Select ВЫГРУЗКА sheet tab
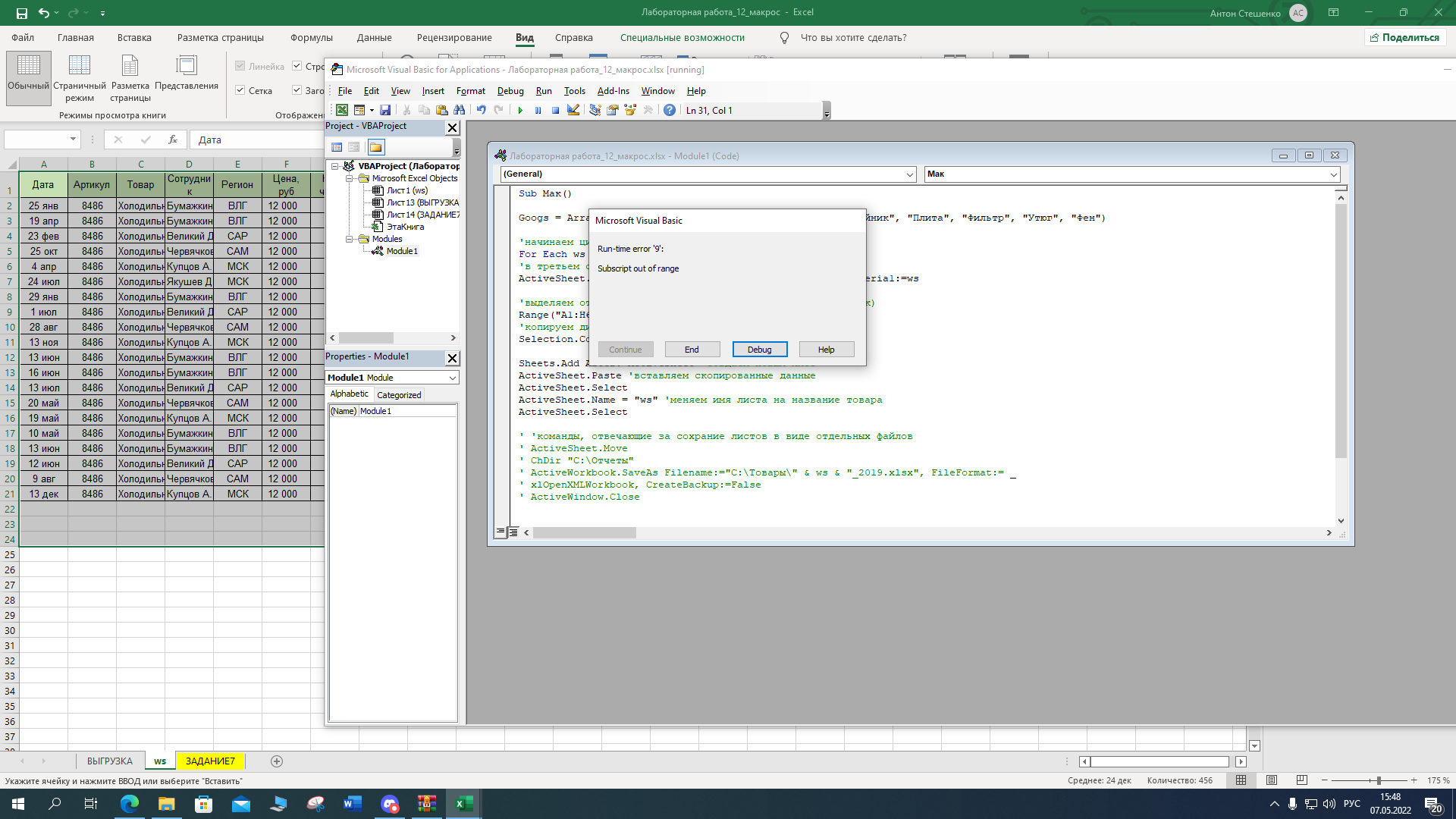1456x819 pixels. [x=110, y=761]
